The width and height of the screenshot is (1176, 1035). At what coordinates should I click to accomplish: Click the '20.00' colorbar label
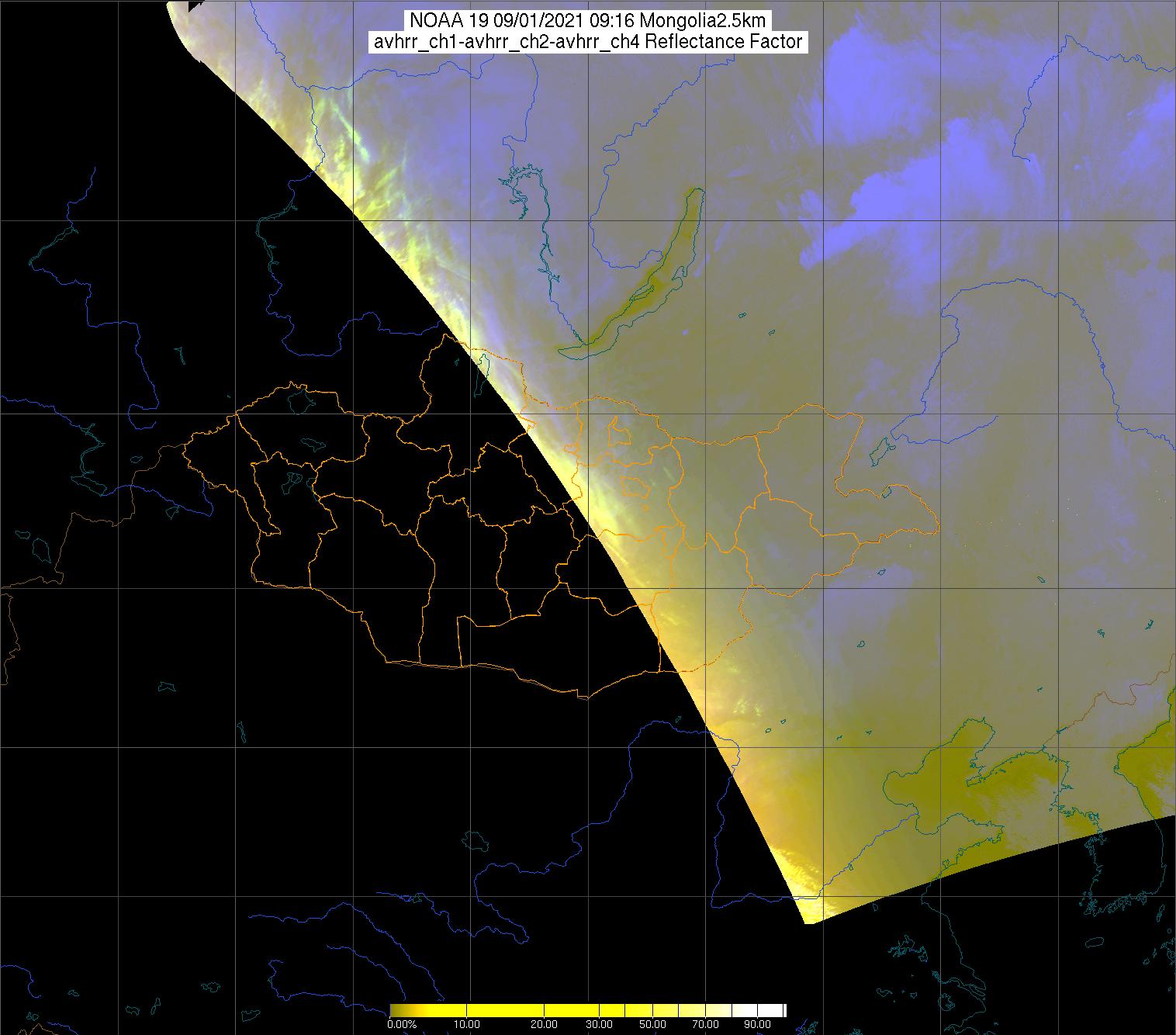[544, 1024]
